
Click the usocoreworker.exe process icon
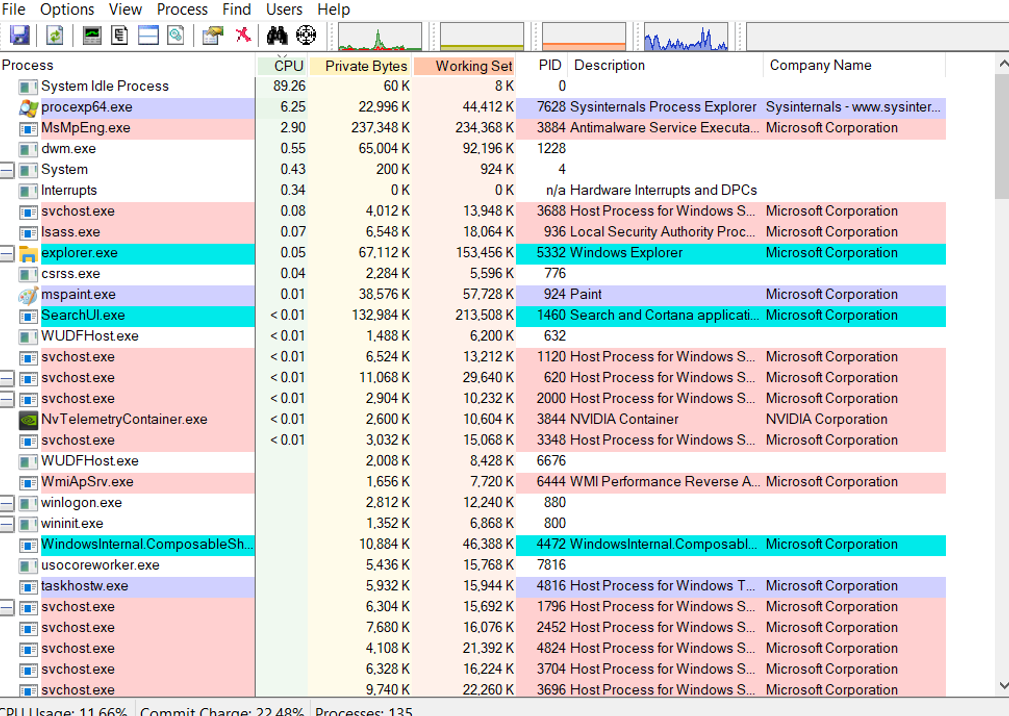point(28,566)
